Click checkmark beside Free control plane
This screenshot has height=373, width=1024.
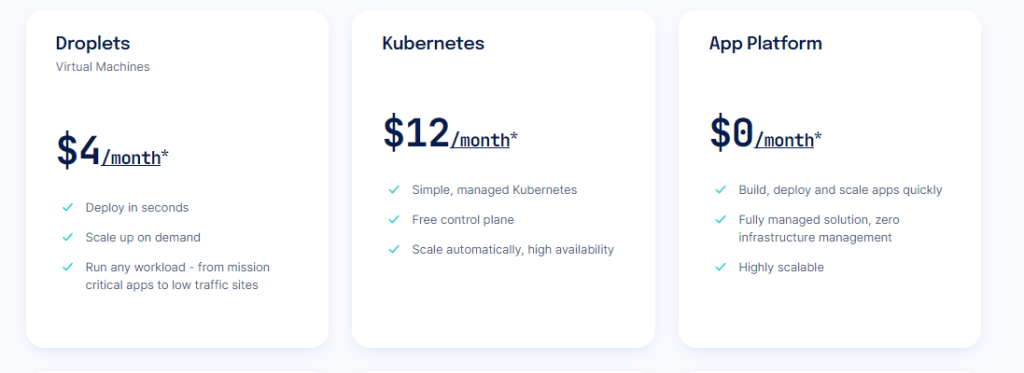(394, 219)
